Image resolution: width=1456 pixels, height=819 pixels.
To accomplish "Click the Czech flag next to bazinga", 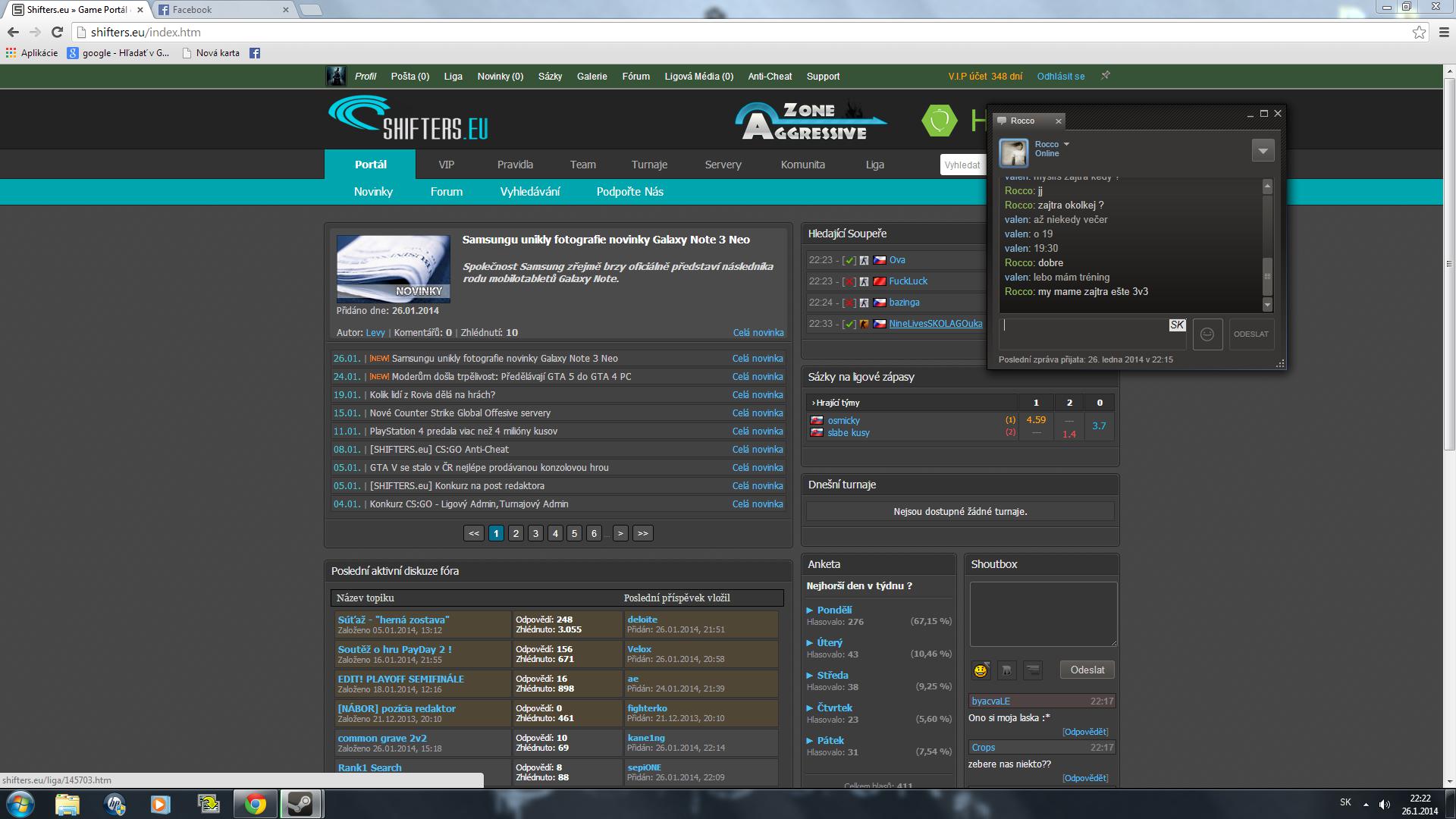I will [x=880, y=303].
